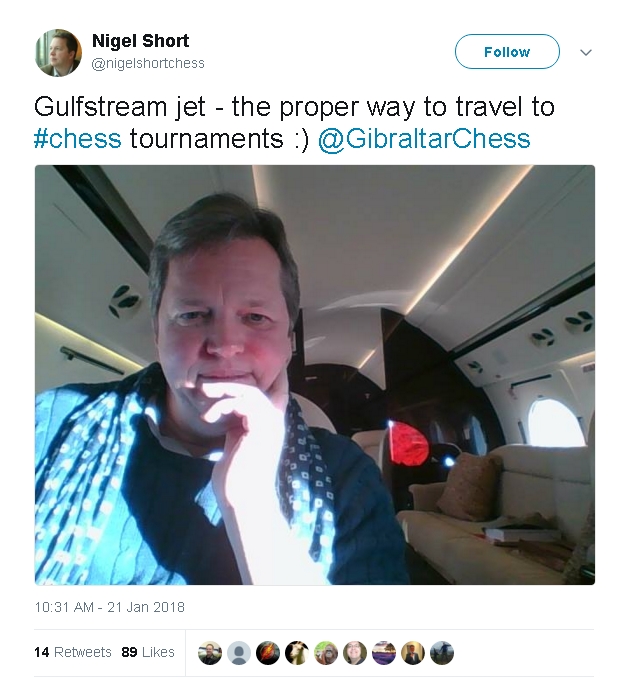Viewport: 632px width, 679px height.
Task: Click the white horse liker avatar
Action: point(297,653)
